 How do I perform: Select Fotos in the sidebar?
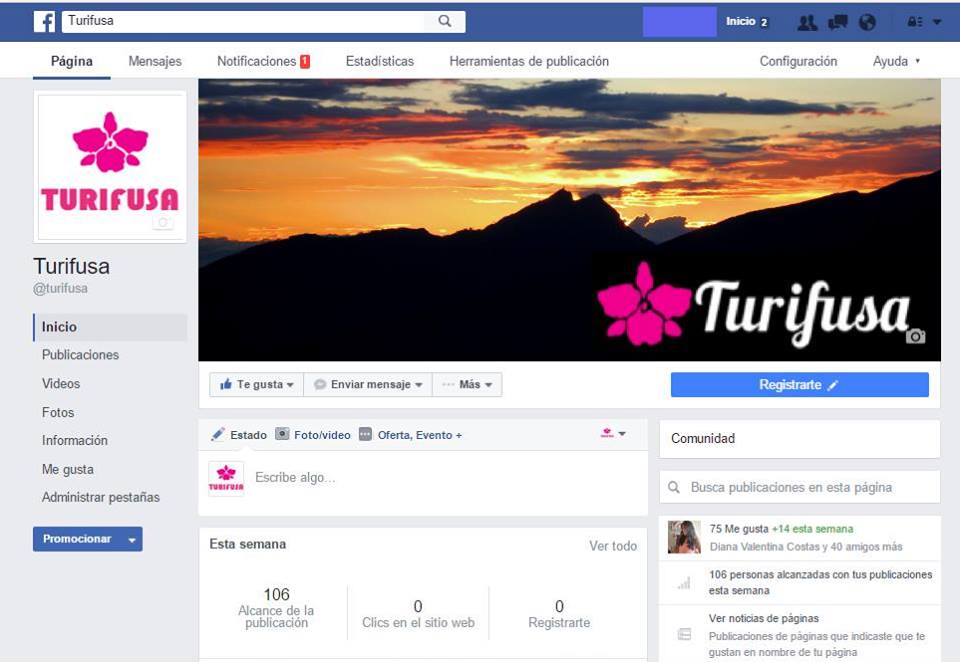58,412
